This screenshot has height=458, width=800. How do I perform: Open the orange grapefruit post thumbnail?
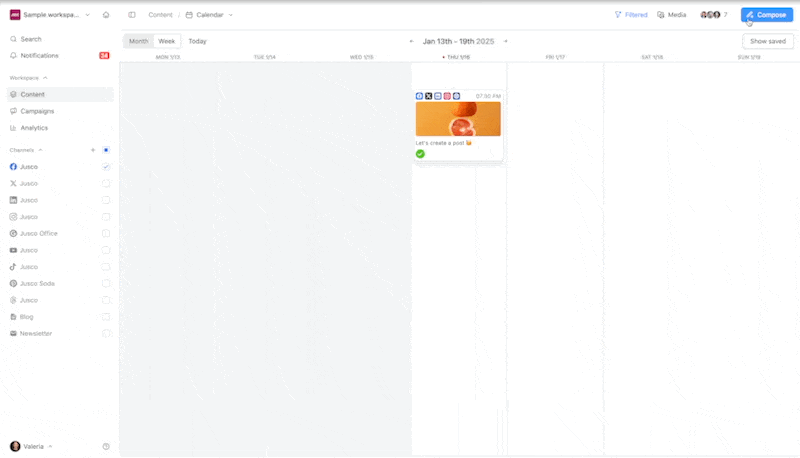458,119
